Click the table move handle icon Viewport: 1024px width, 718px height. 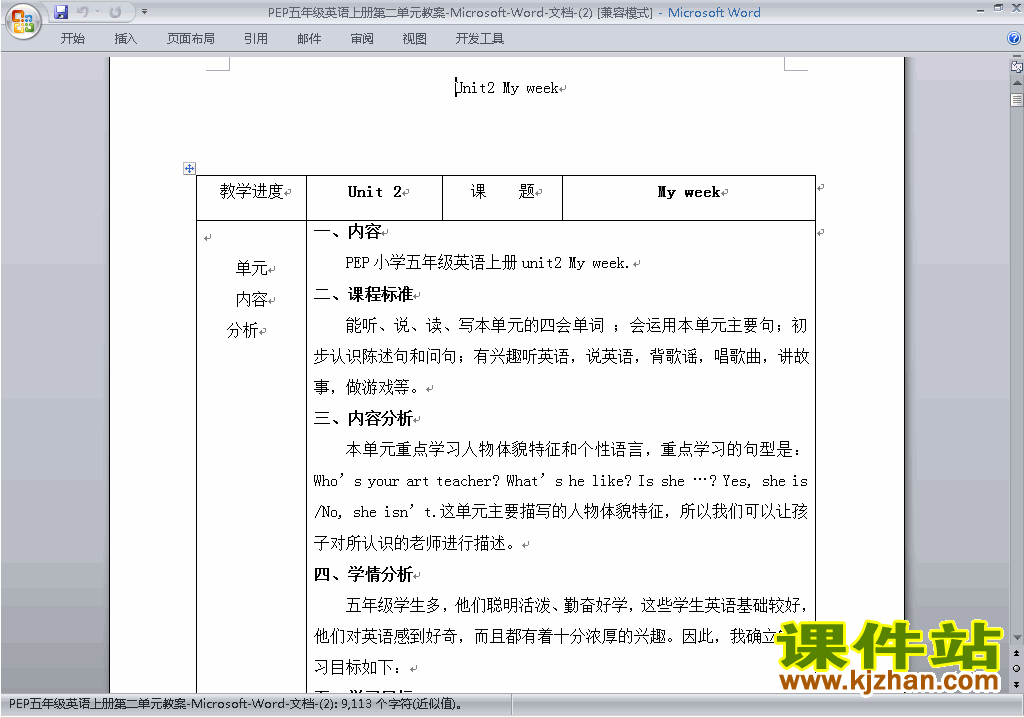[189, 169]
